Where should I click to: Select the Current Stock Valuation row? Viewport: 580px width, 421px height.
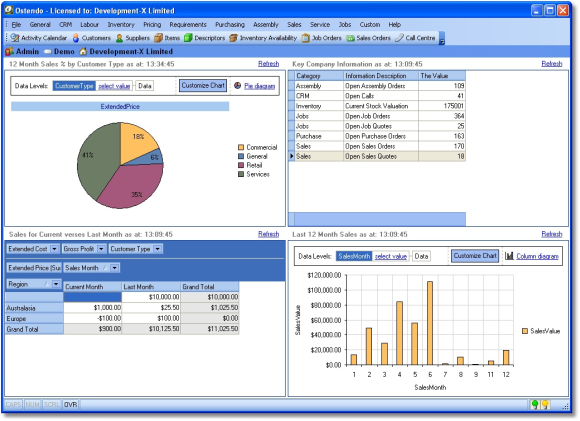tap(377, 106)
